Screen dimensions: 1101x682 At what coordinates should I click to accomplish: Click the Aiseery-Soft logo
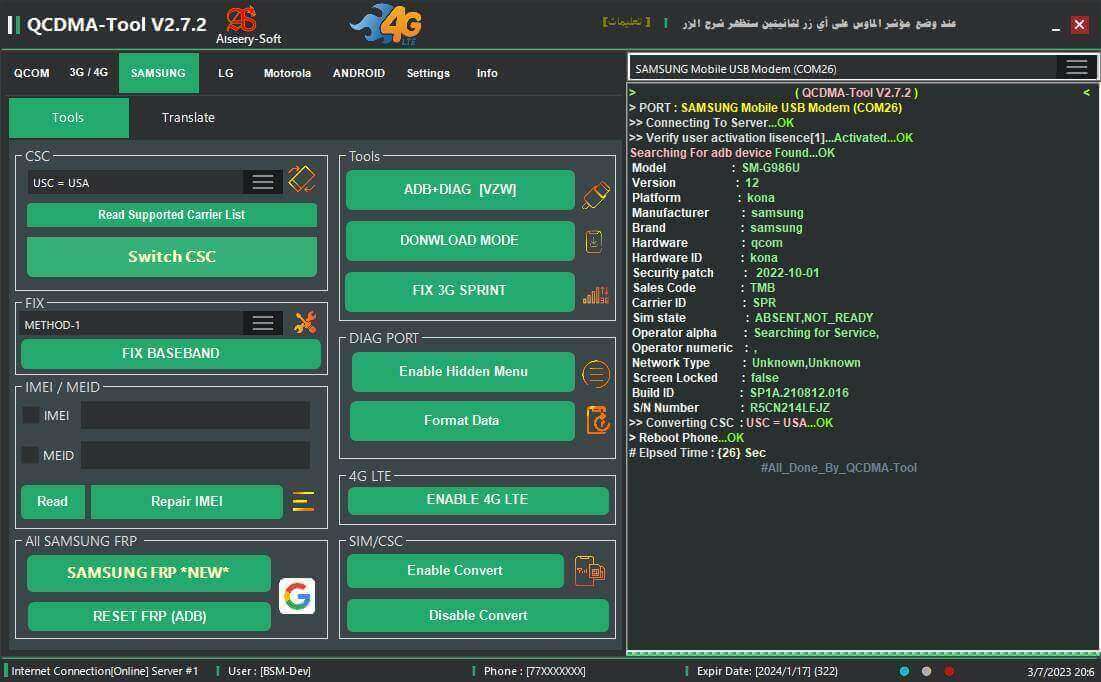click(248, 25)
